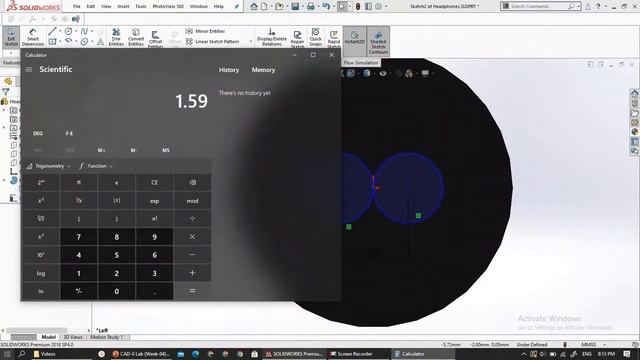Image resolution: width=640 pixels, height=360 pixels.
Task: Click the Options gear icon
Action: click(x=378, y=6)
